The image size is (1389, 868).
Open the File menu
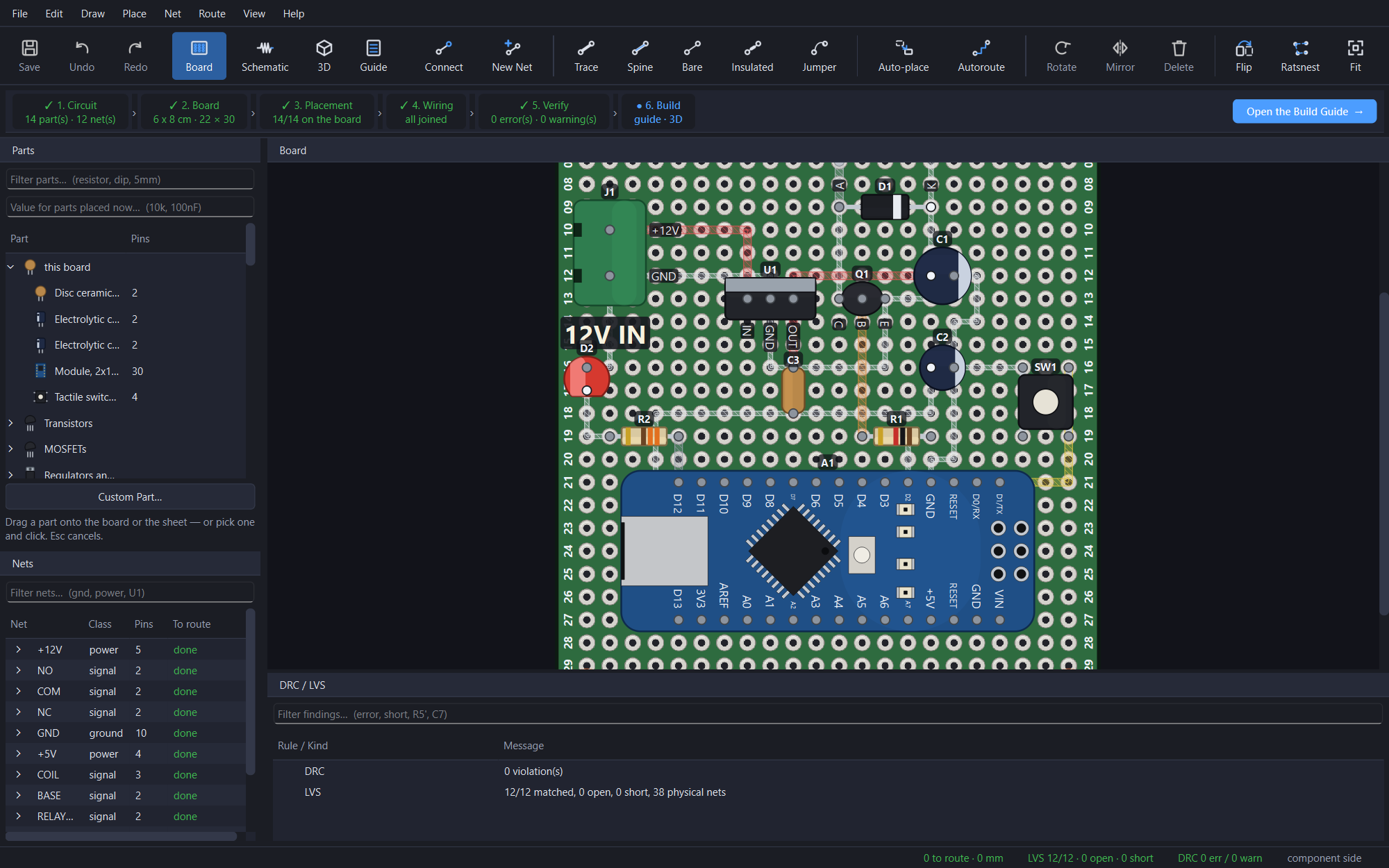coord(20,13)
